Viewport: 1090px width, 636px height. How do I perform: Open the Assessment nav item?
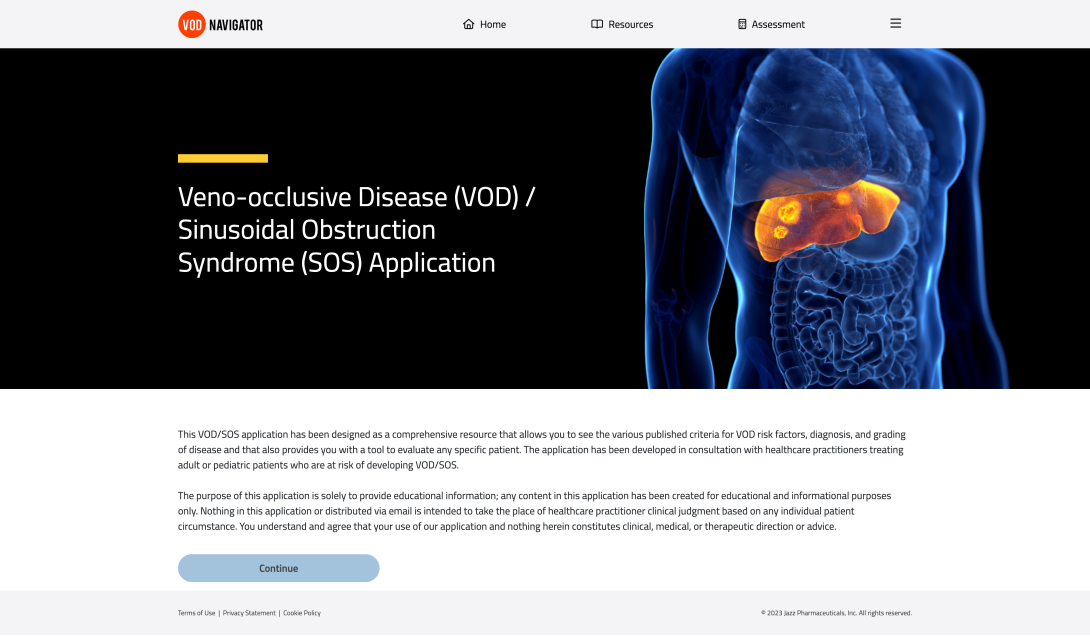point(771,24)
